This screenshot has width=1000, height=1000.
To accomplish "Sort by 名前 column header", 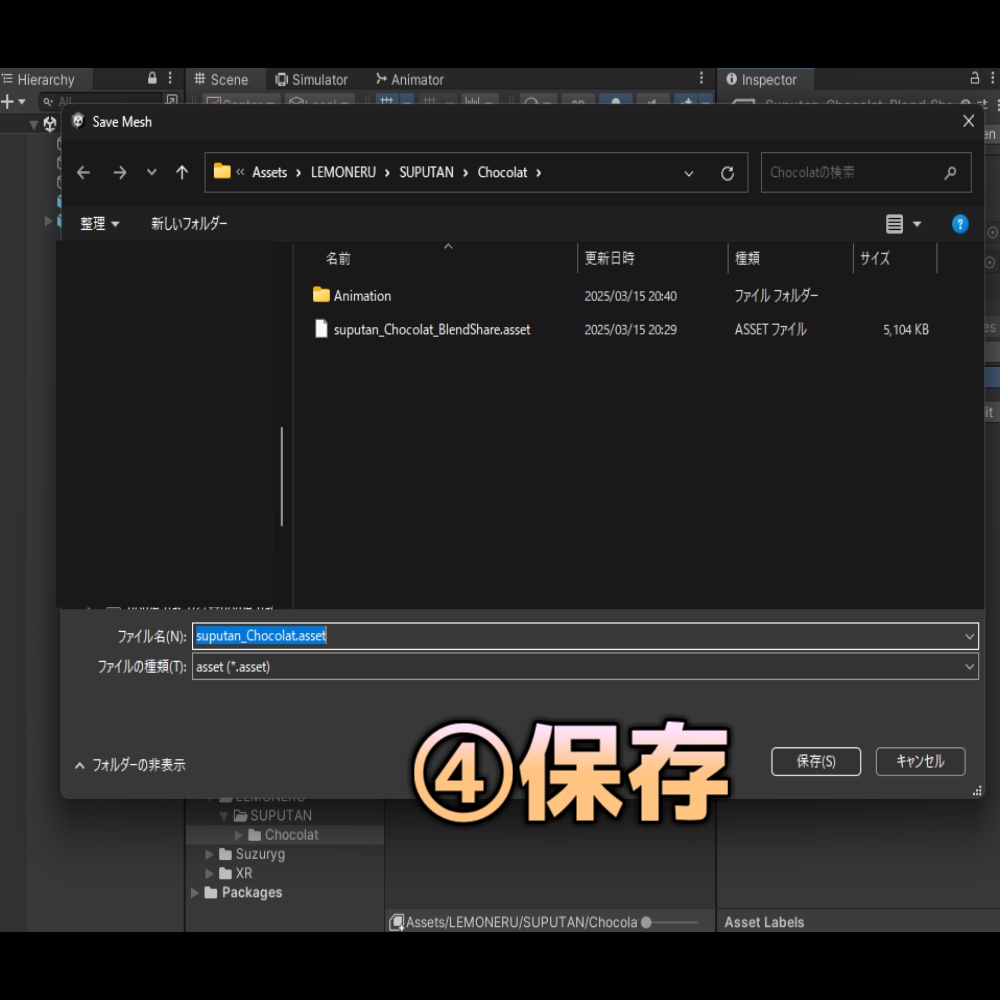I will 338,258.
